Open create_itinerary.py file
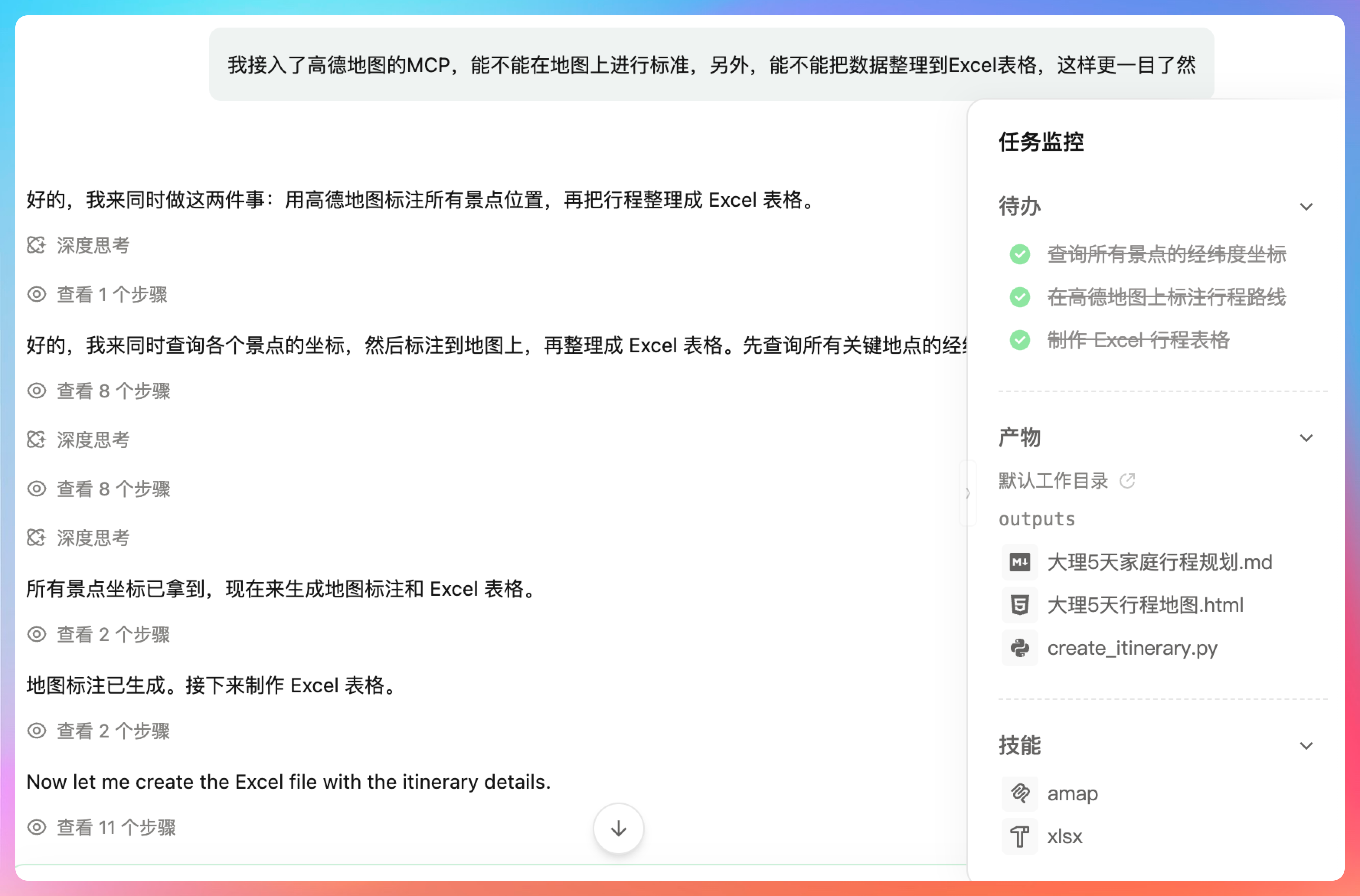Screen dimensions: 1360x896 1131,648
